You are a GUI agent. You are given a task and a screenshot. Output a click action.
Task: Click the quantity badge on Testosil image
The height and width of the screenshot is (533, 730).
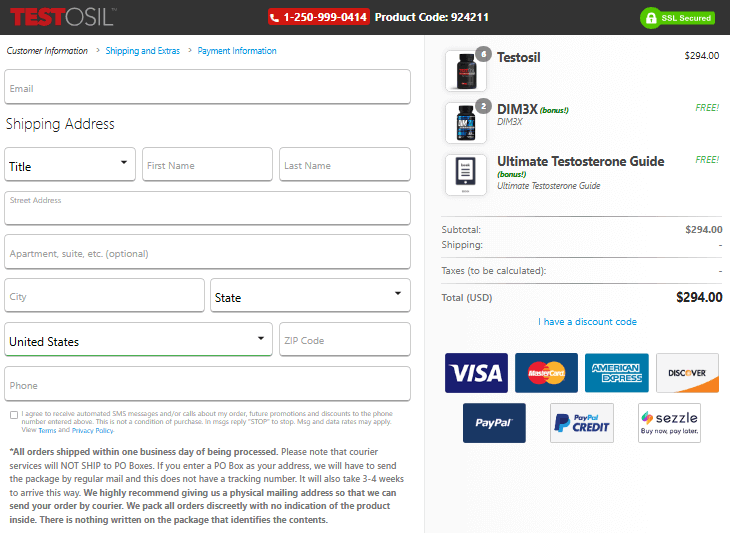484,54
